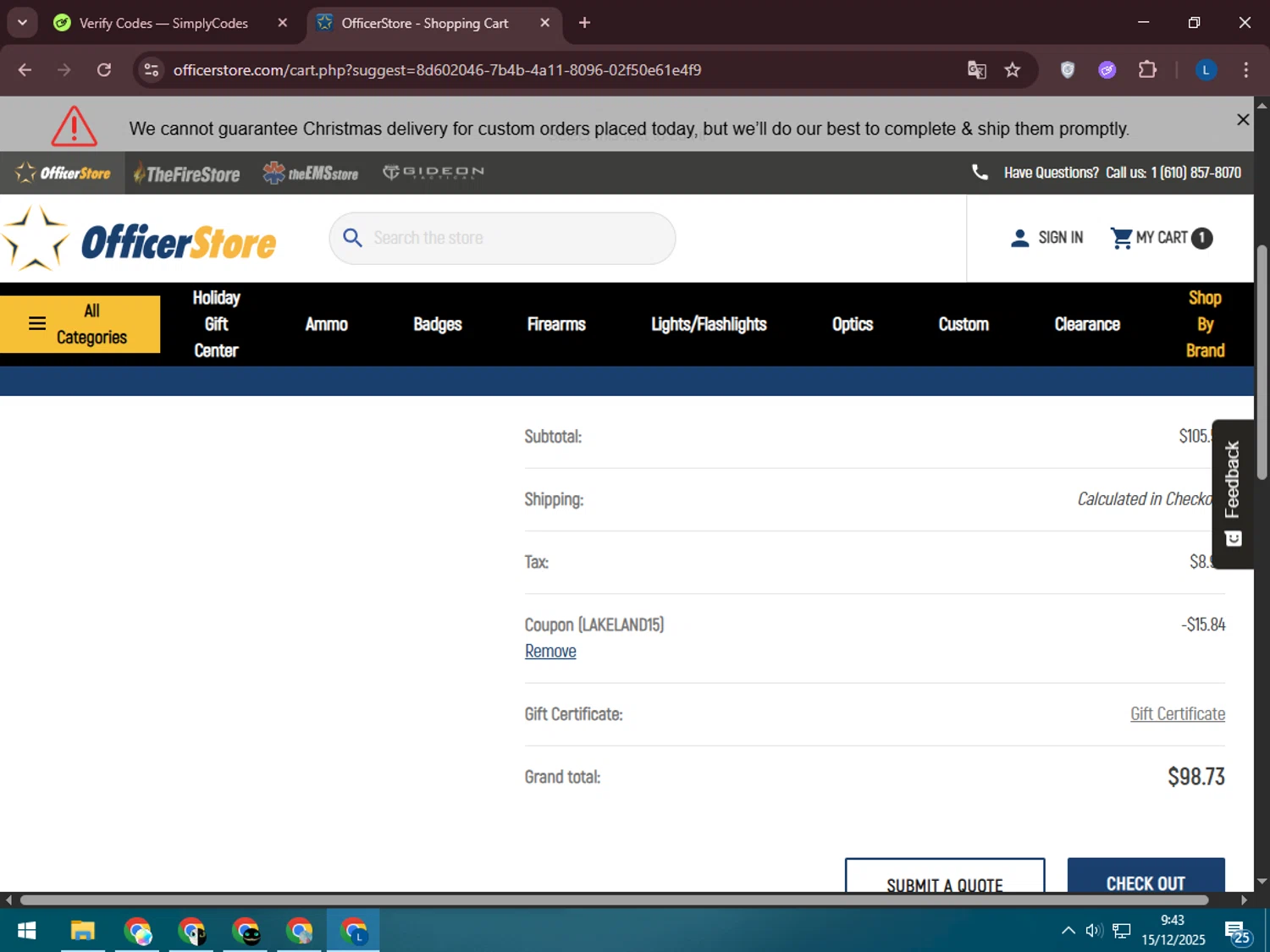This screenshot has height=952, width=1270.
Task: Click the officerstore.com URL in address bar
Action: 437,70
